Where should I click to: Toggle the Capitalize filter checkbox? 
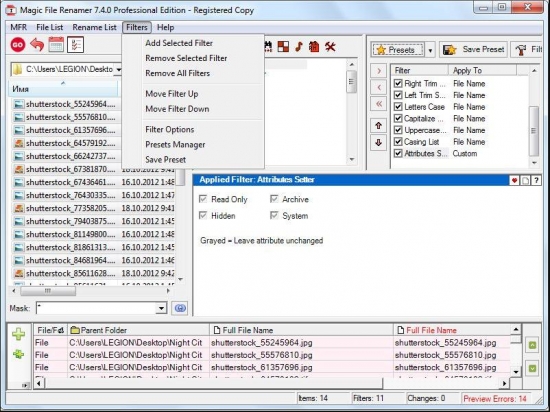pyautogui.click(x=398, y=119)
